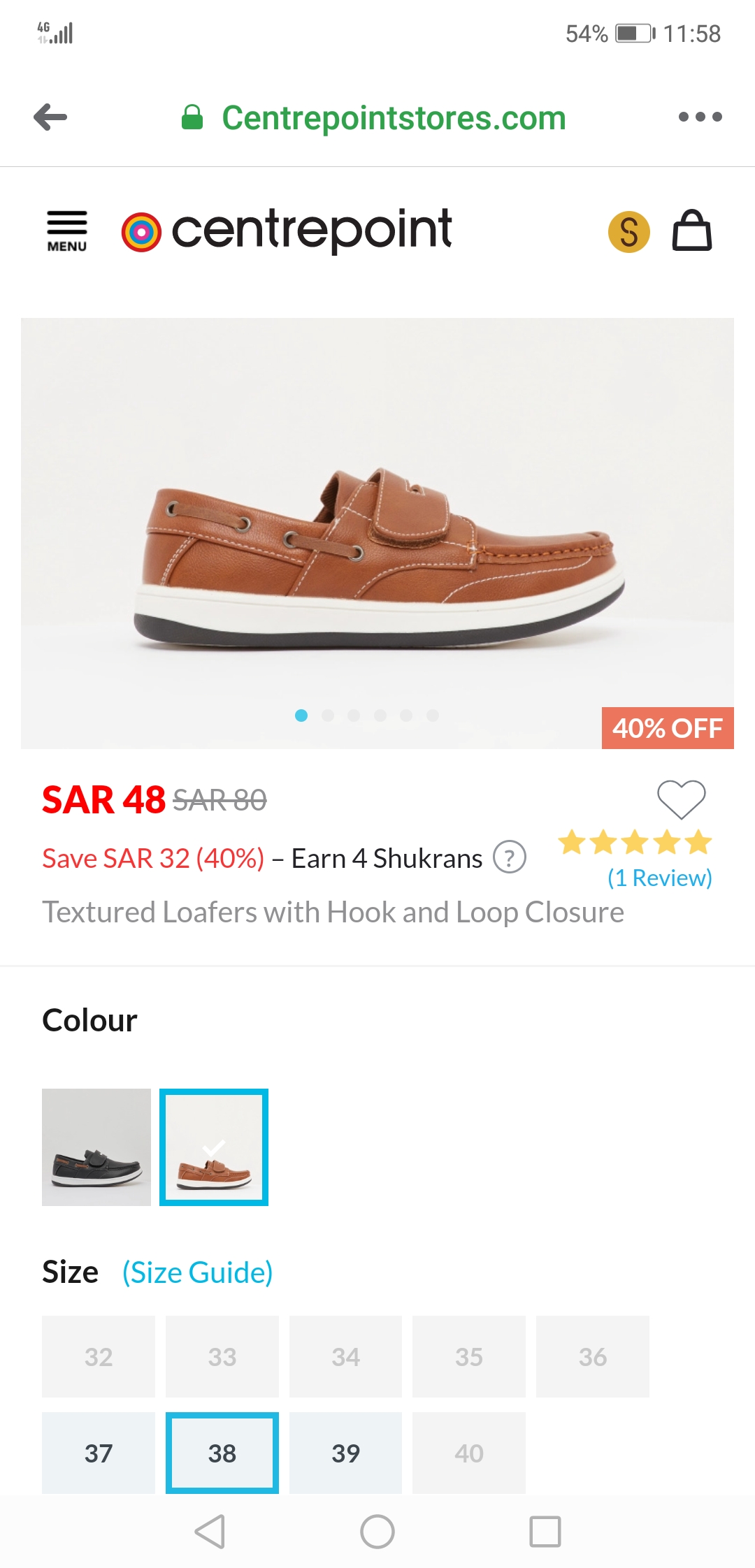The image size is (755, 1568).
Task: Add loafers to wishlist with heart icon
Action: pyautogui.click(x=681, y=799)
